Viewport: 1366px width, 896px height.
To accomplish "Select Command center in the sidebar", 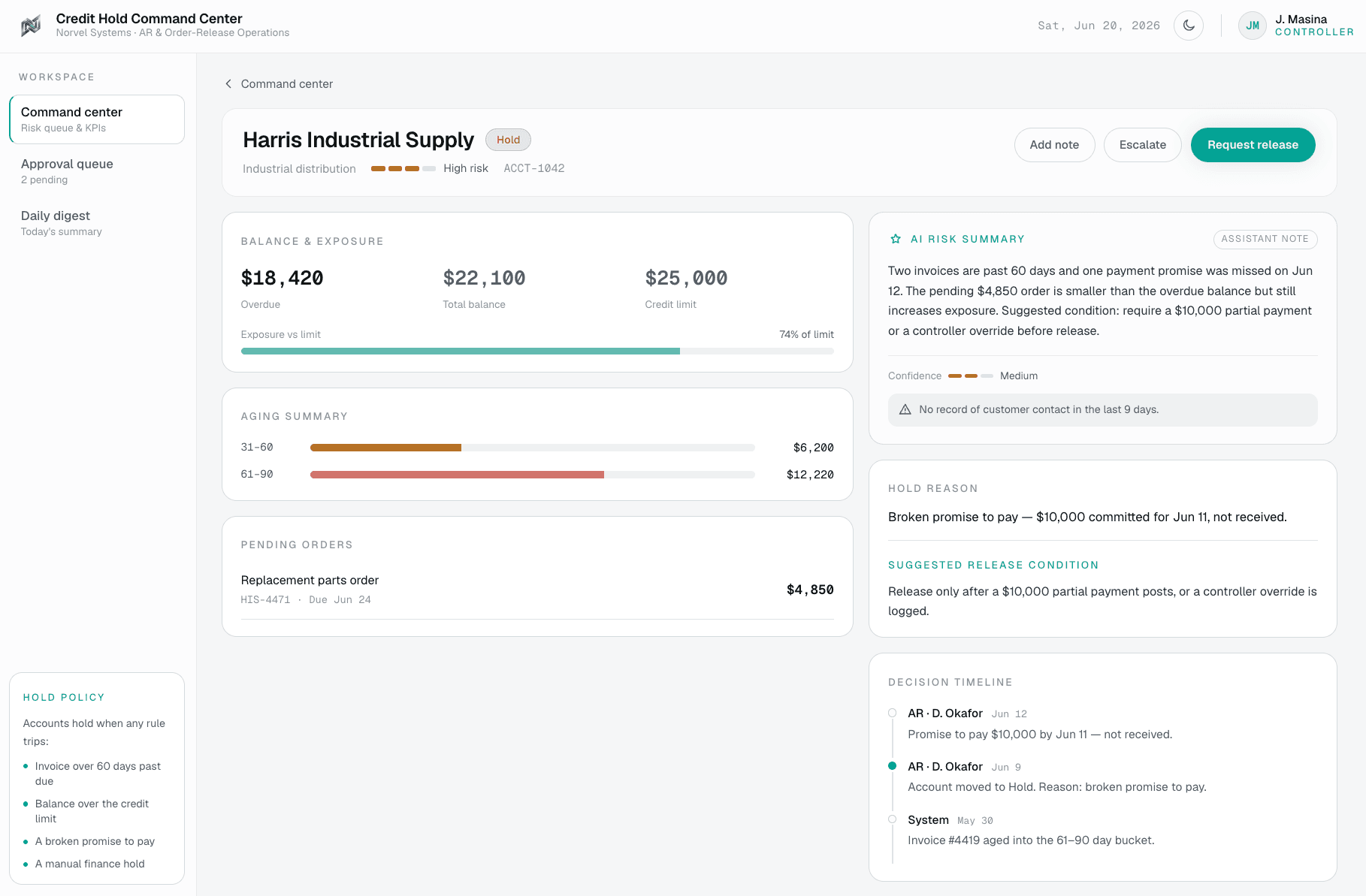I will [x=97, y=119].
